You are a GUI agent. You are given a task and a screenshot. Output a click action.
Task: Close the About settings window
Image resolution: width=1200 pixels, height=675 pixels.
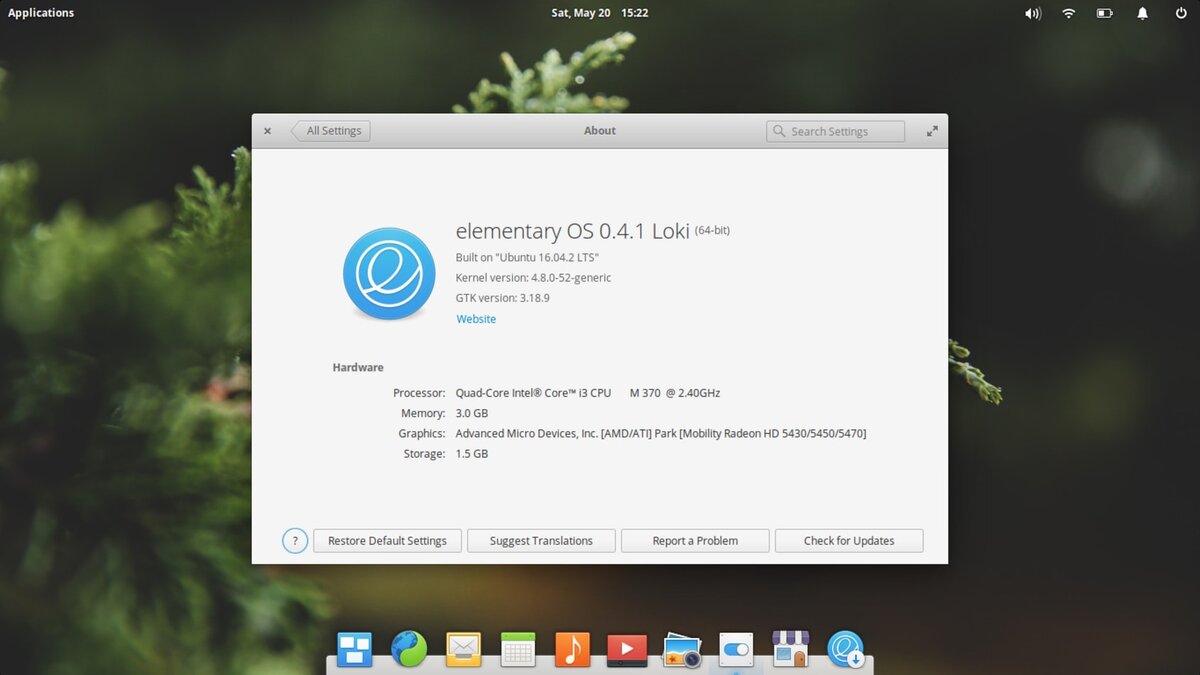tap(267, 131)
